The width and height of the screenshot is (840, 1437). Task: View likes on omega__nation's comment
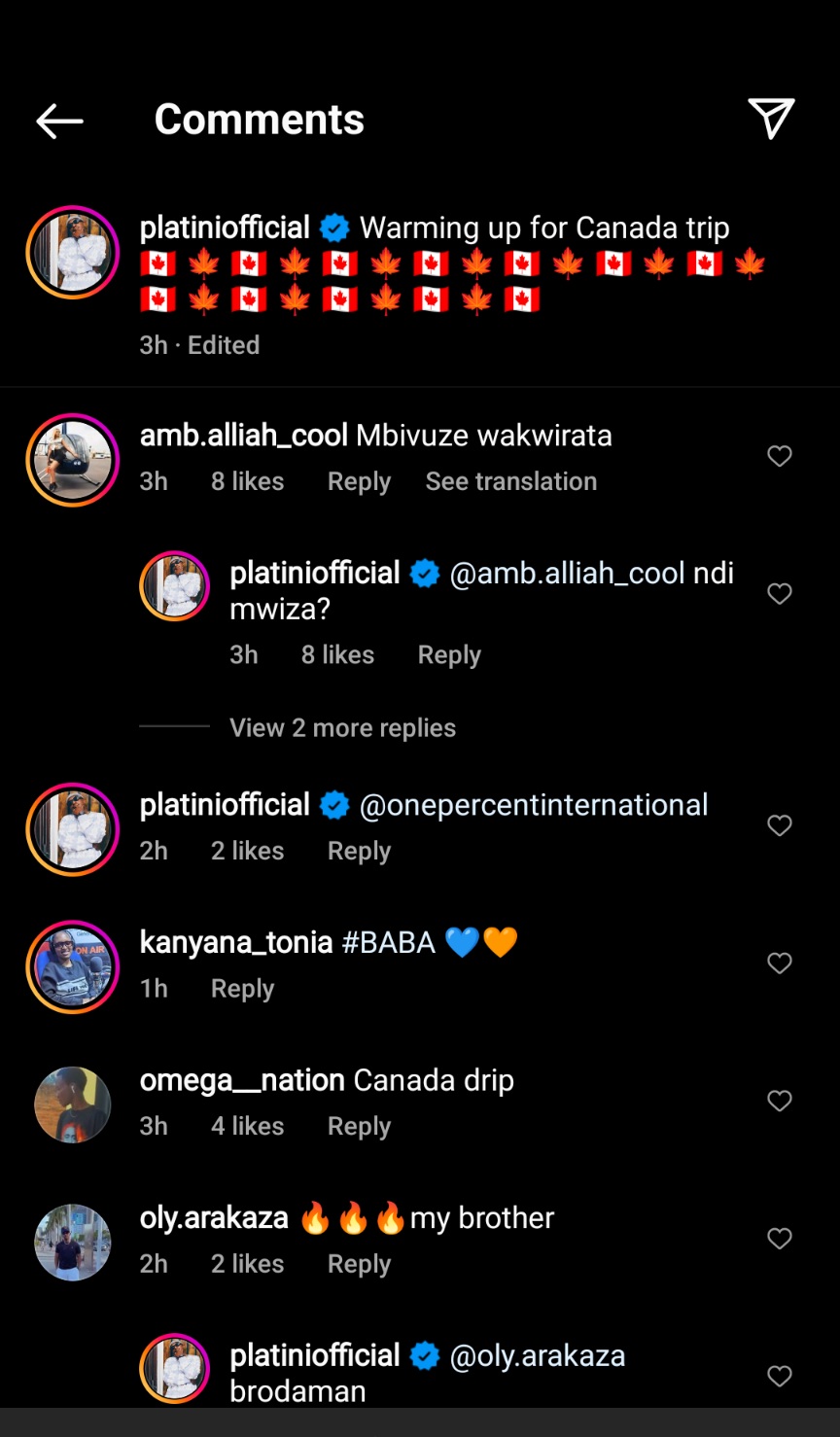pos(247,1126)
